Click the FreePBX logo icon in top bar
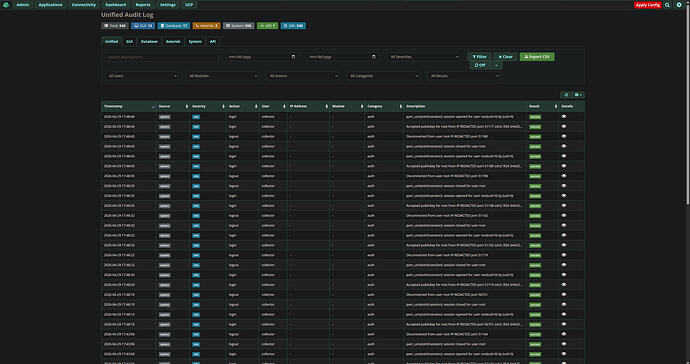Image resolution: width=690 pixels, height=364 pixels. [6, 5]
